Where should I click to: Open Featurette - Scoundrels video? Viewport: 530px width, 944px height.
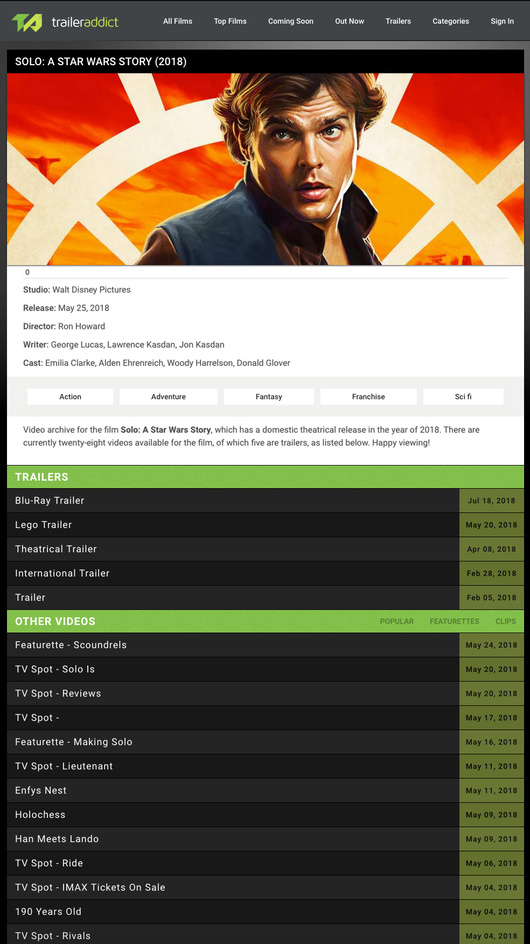pos(265,645)
